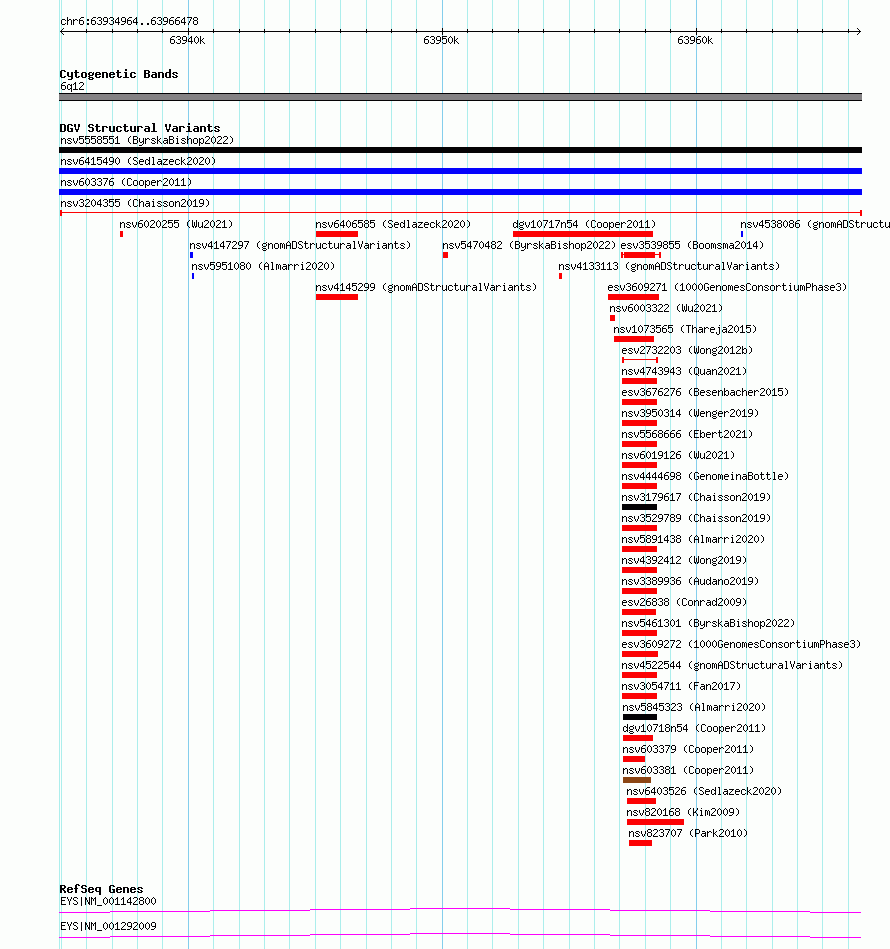This screenshot has height=949, width=890.
Task: Click nsv823707 (Park2010) label
Action: coord(688,833)
